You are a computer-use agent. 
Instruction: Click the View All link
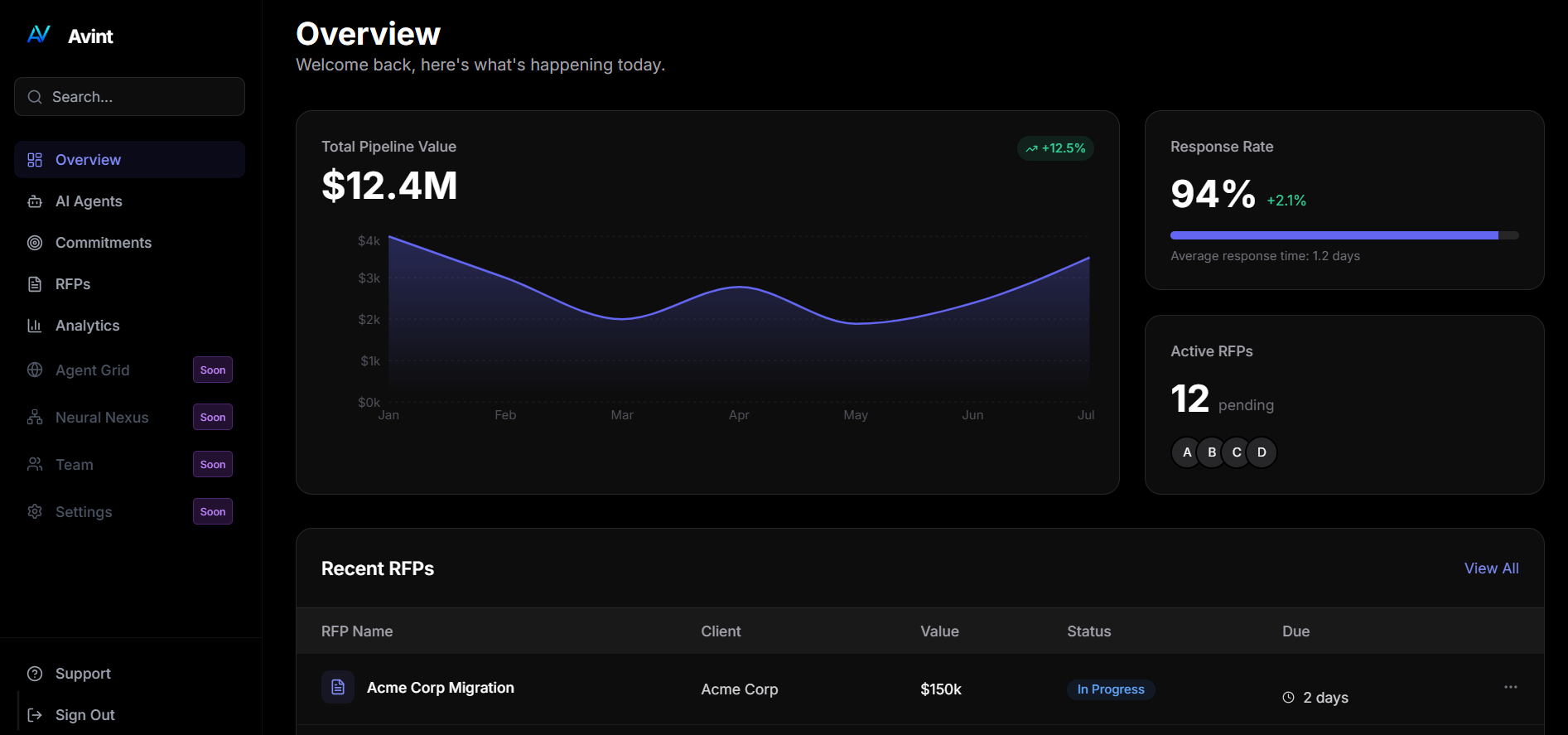pos(1491,568)
